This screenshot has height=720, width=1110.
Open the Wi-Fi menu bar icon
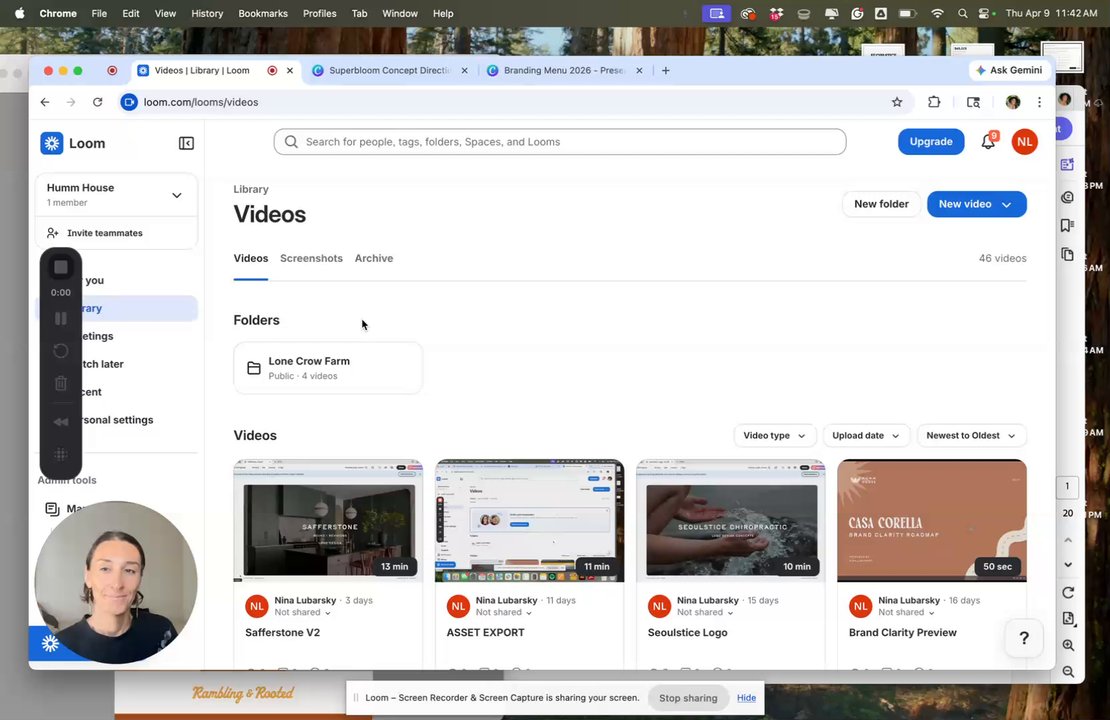[937, 13]
